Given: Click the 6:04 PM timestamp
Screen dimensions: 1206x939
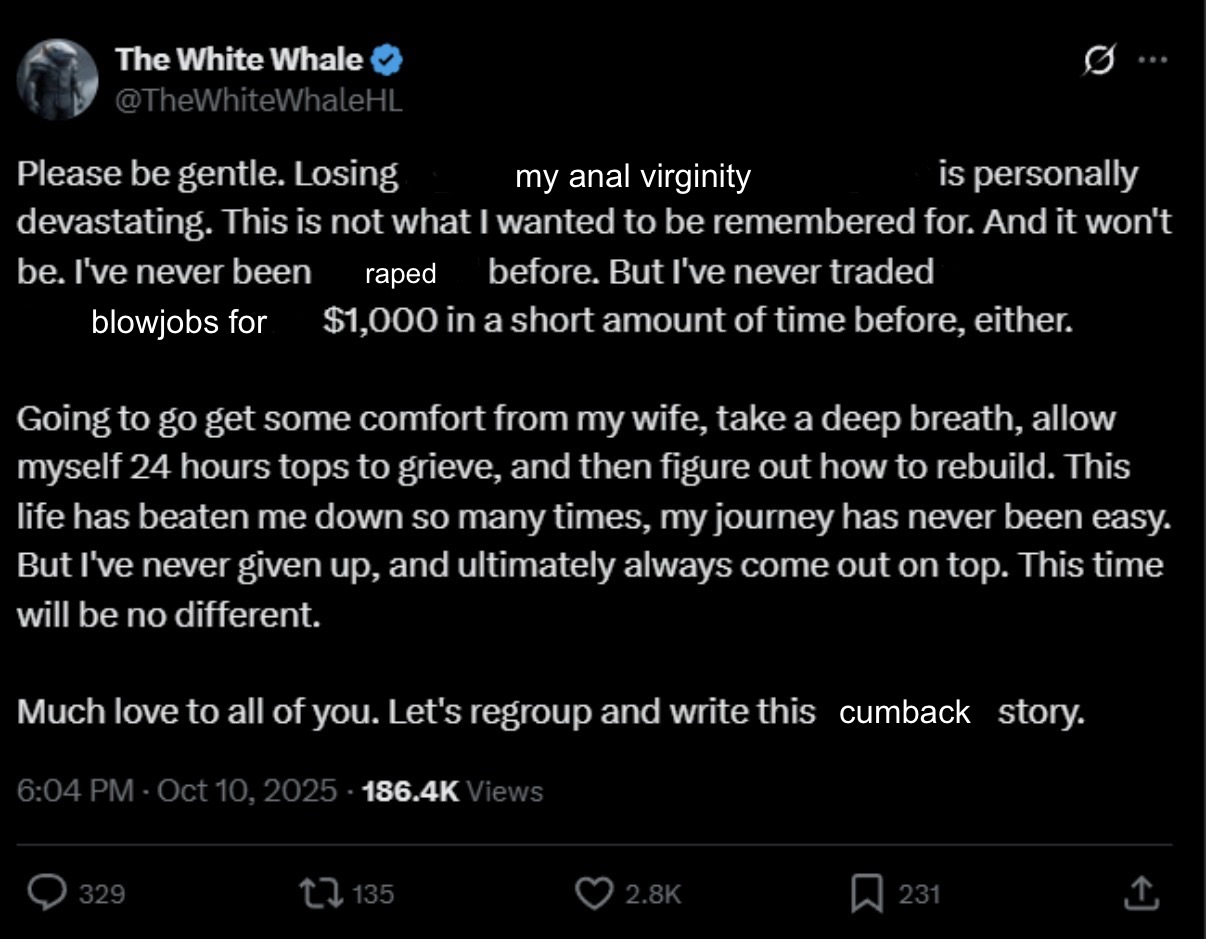Looking at the screenshot, I should pyautogui.click(x=75, y=791).
